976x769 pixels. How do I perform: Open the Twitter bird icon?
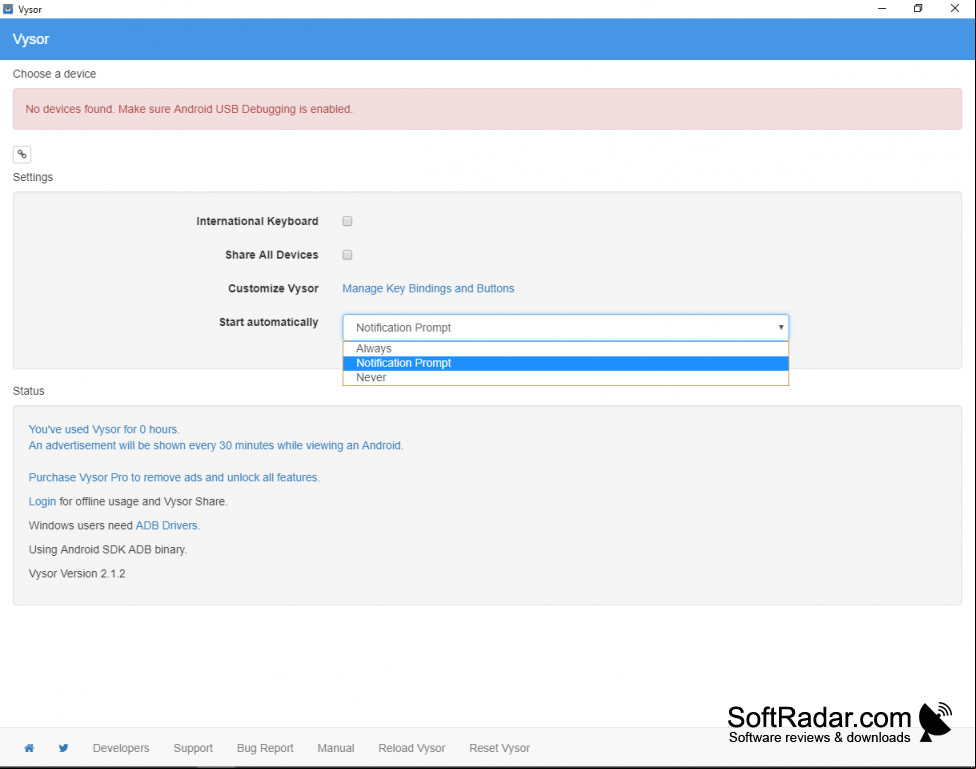(x=63, y=748)
